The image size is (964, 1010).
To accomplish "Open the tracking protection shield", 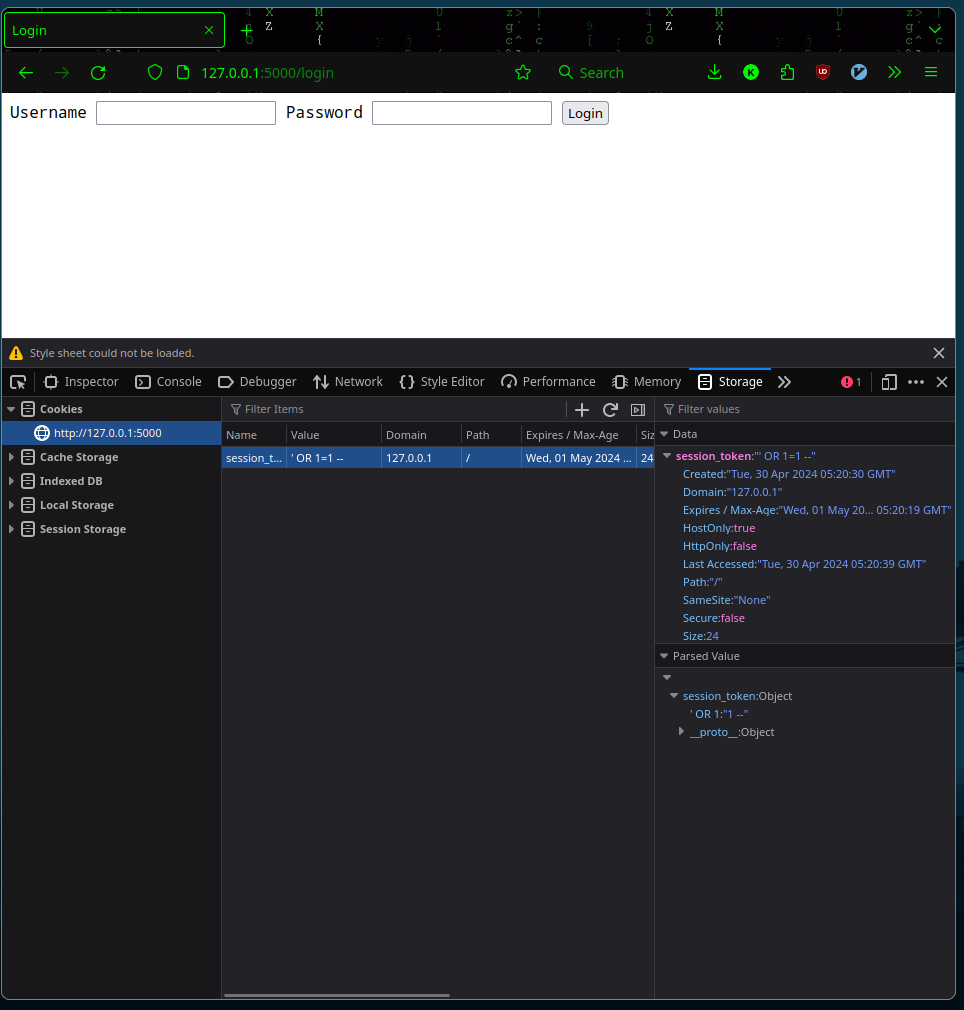I will click(x=155, y=73).
